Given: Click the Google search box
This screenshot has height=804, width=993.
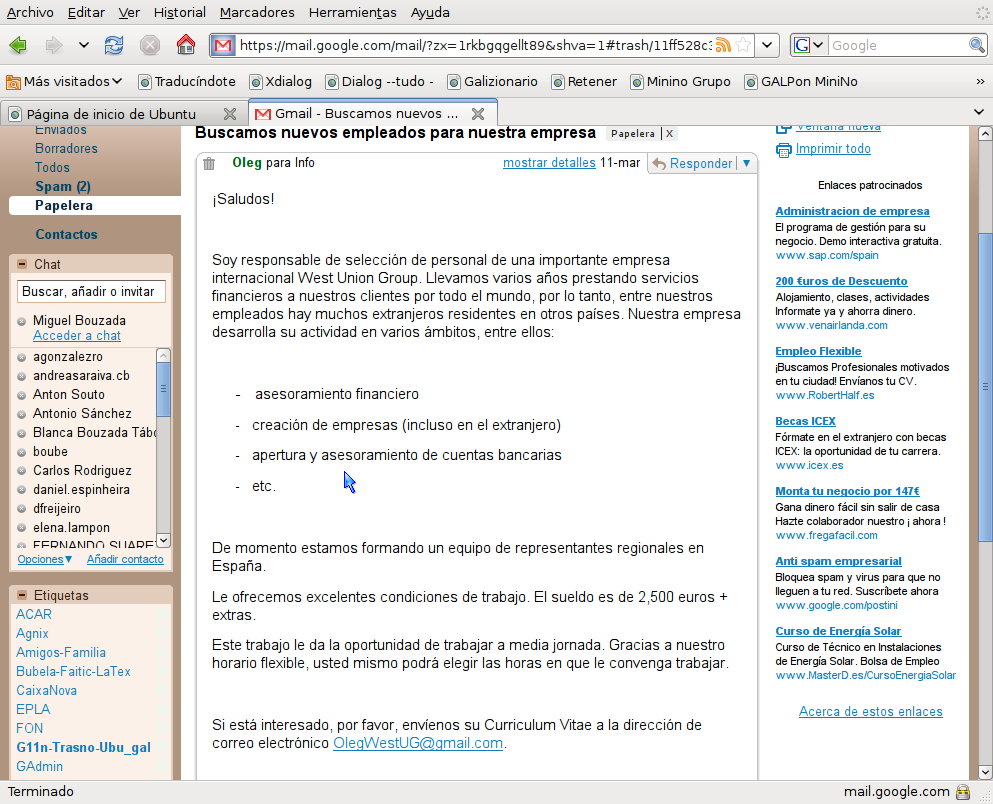Looking at the screenshot, I should click(897, 45).
